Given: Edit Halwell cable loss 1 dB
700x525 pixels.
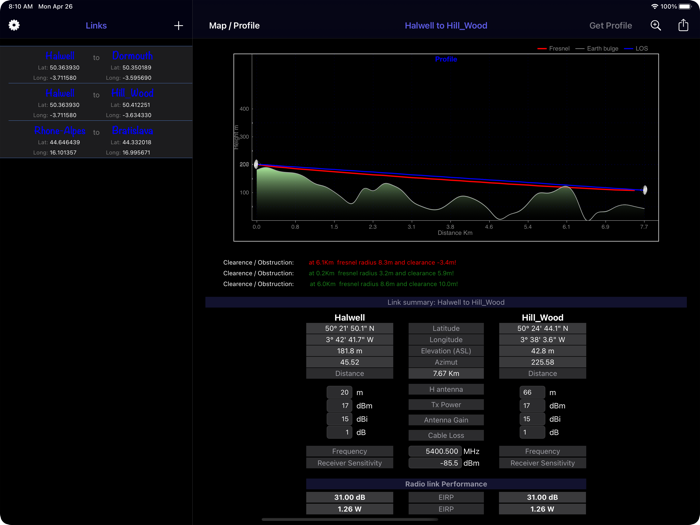Looking at the screenshot, I should (x=340, y=433).
